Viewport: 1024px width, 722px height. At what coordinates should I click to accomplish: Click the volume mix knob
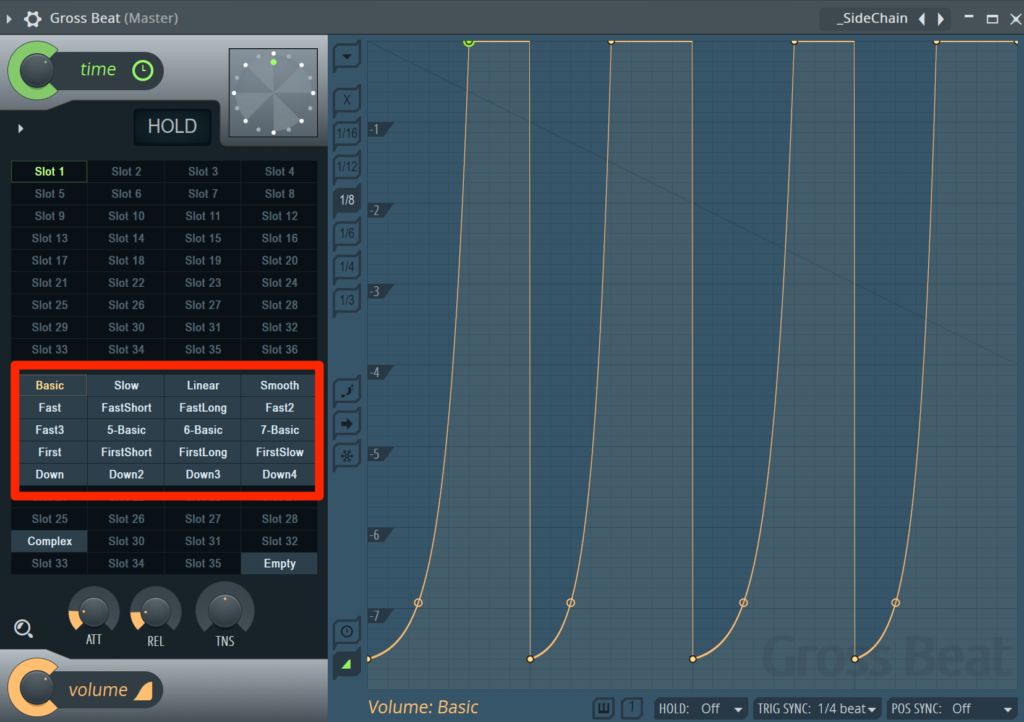(35, 689)
